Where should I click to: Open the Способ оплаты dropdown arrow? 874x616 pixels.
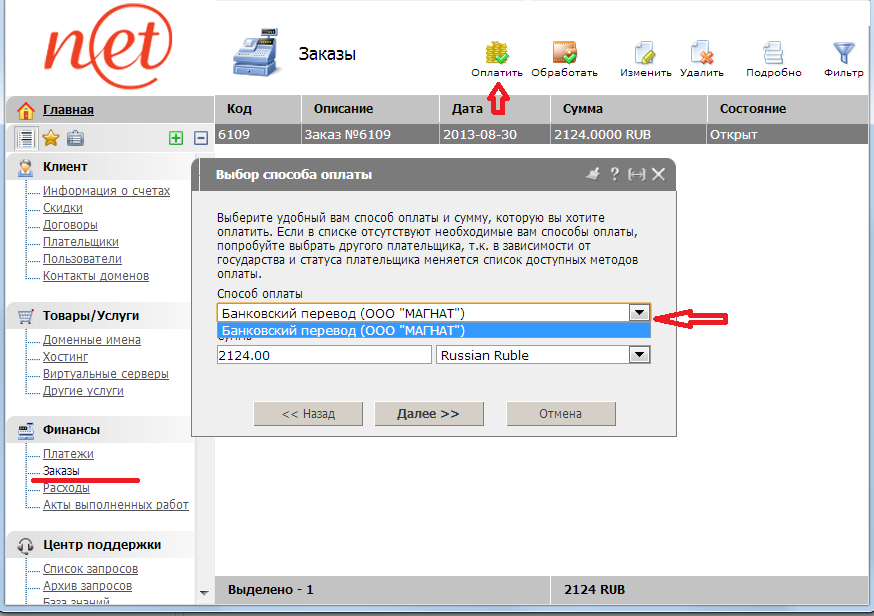[x=640, y=312]
